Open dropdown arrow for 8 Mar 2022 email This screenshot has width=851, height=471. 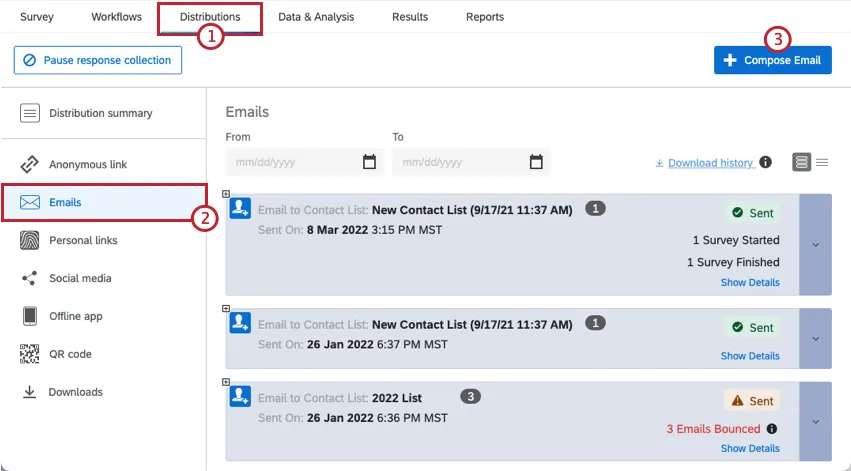point(816,245)
